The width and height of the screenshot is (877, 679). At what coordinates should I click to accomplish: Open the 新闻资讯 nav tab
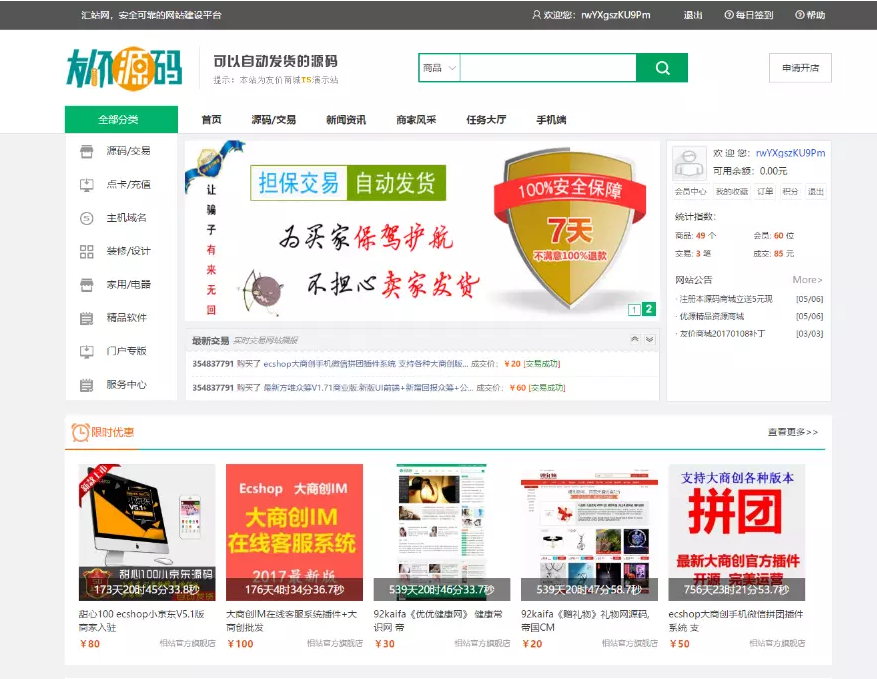click(x=346, y=119)
